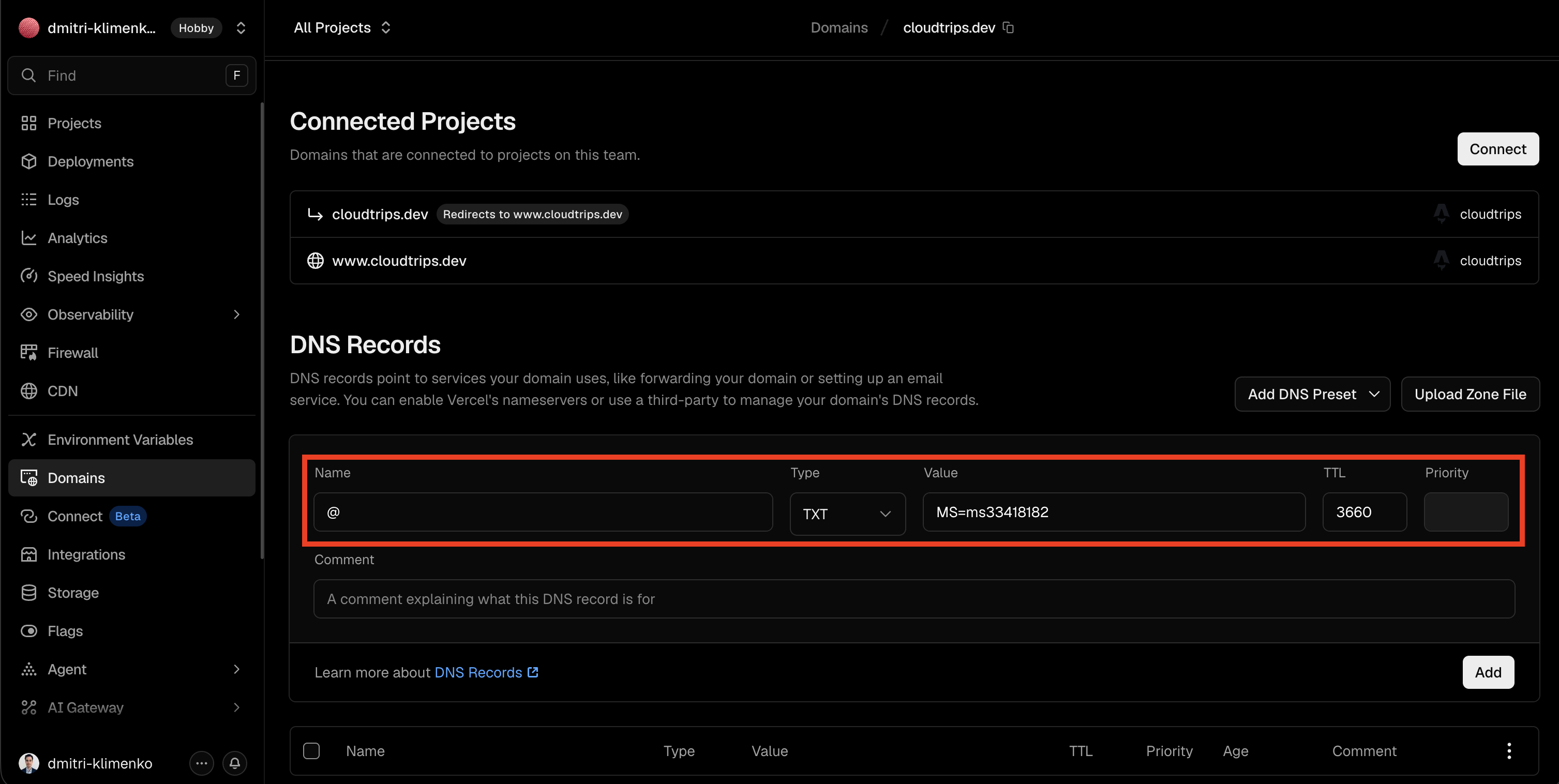The image size is (1559, 784).
Task: Open Logs from the sidebar
Action: [131, 200]
